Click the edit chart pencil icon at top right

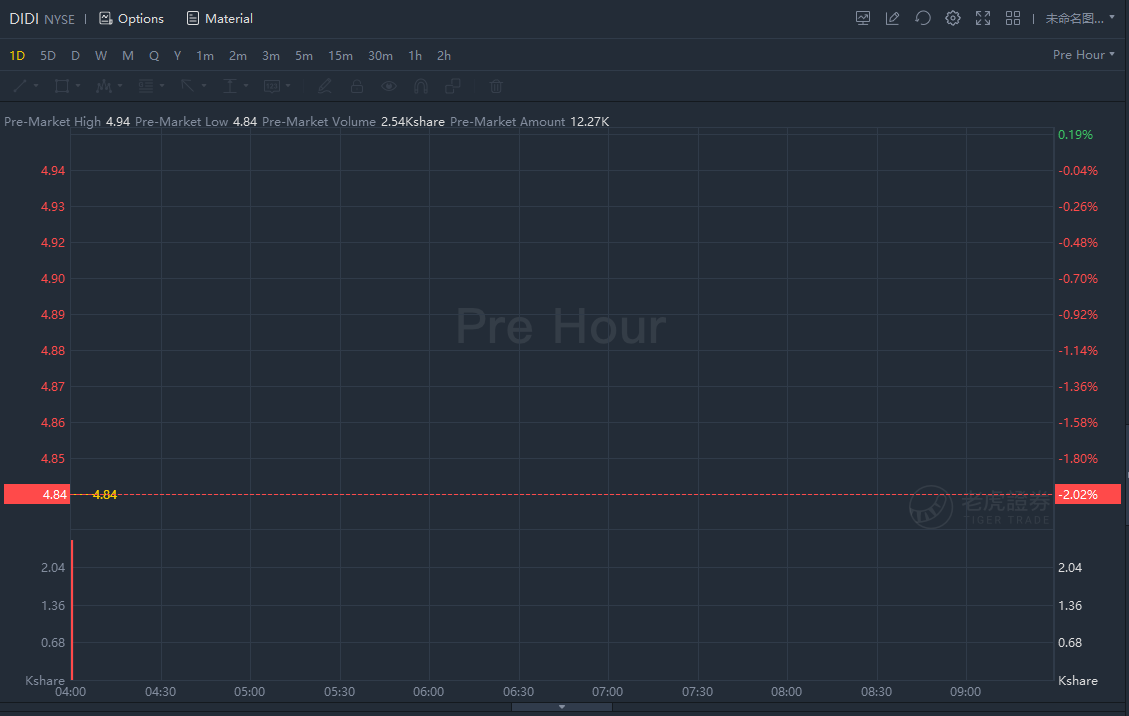(x=893, y=19)
